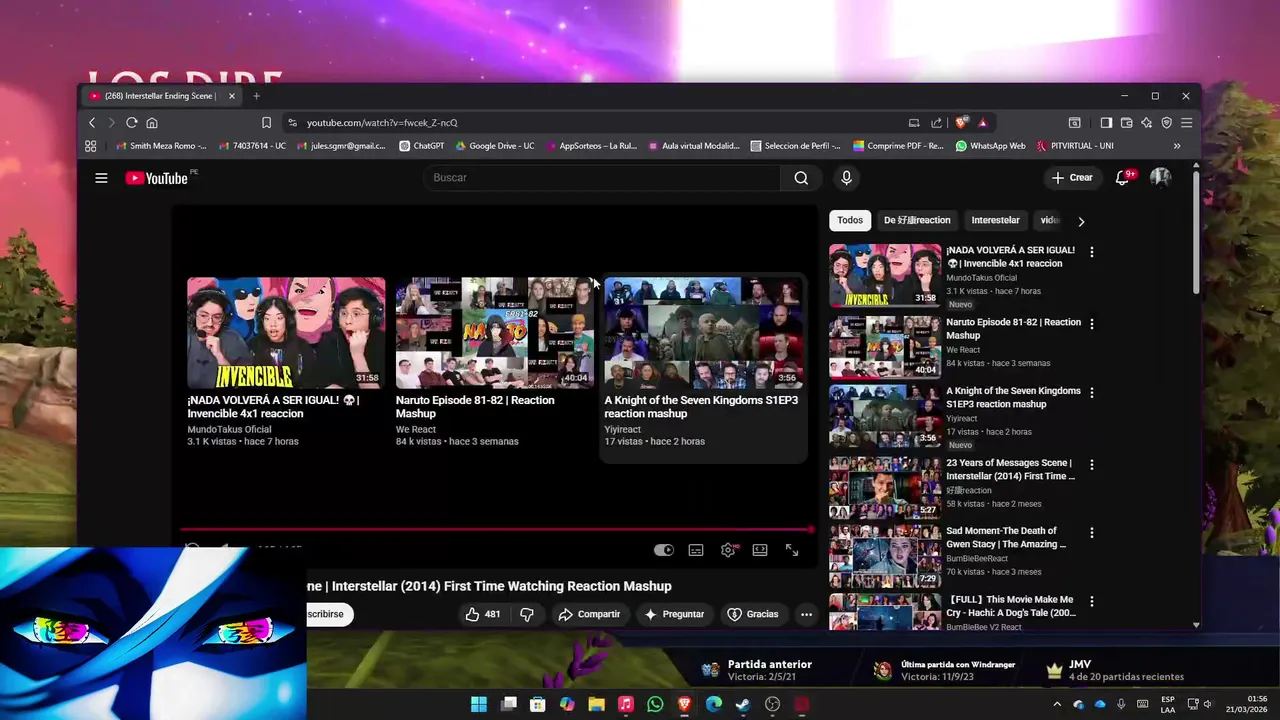Click the Brave Shields lion icon
This screenshot has height=720, width=1280.
point(961,122)
